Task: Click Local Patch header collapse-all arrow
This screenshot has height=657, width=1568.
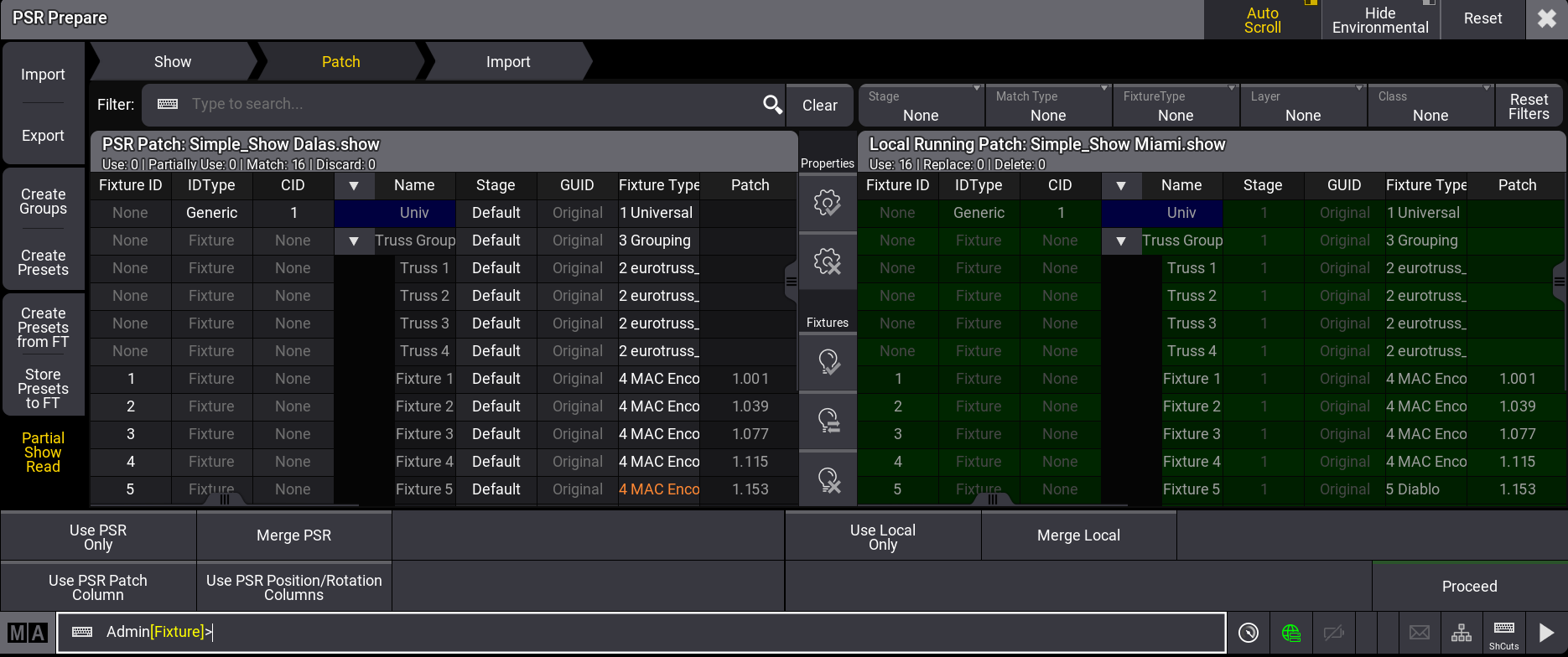Action: coord(1121,186)
